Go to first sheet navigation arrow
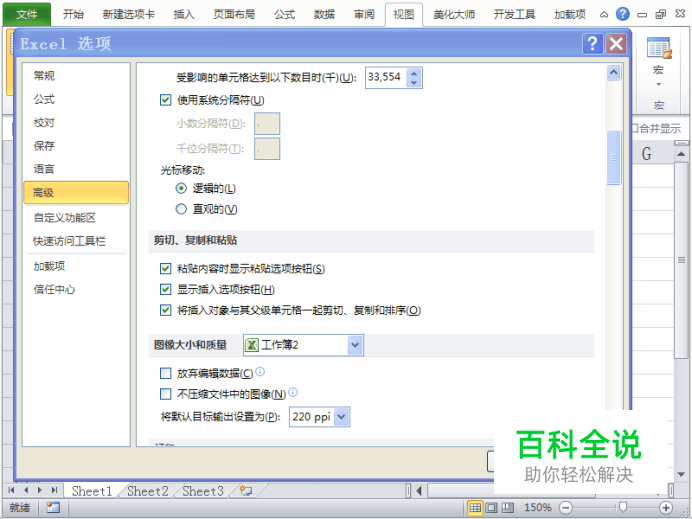 11,490
